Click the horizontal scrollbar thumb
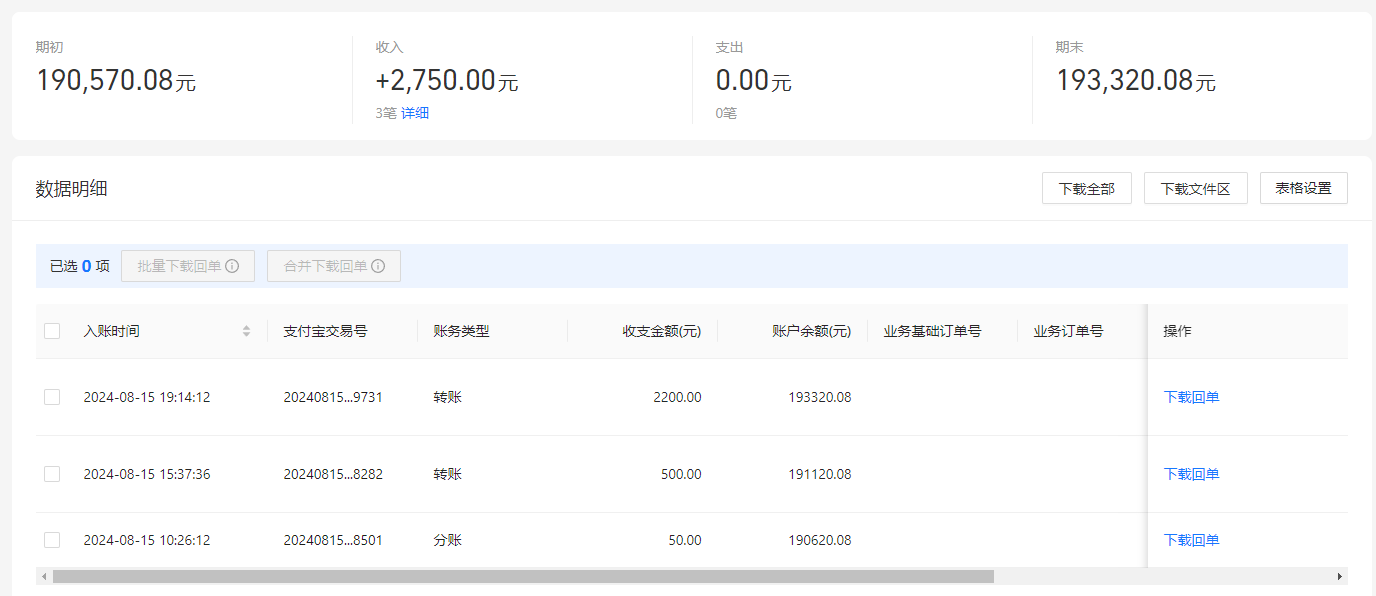The image size is (1376, 596). pyautogui.click(x=523, y=577)
